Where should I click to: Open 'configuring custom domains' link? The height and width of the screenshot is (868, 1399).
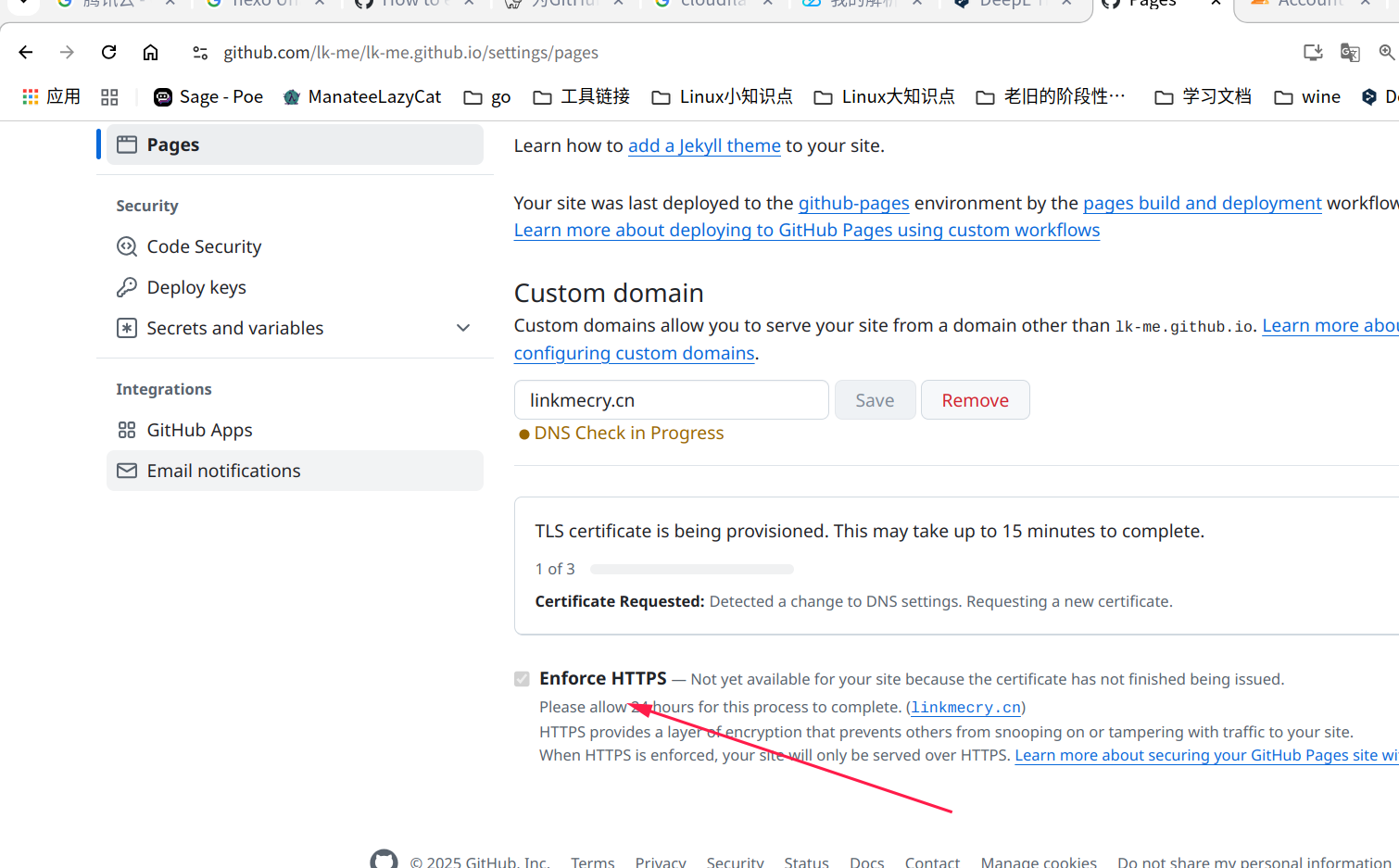635,353
